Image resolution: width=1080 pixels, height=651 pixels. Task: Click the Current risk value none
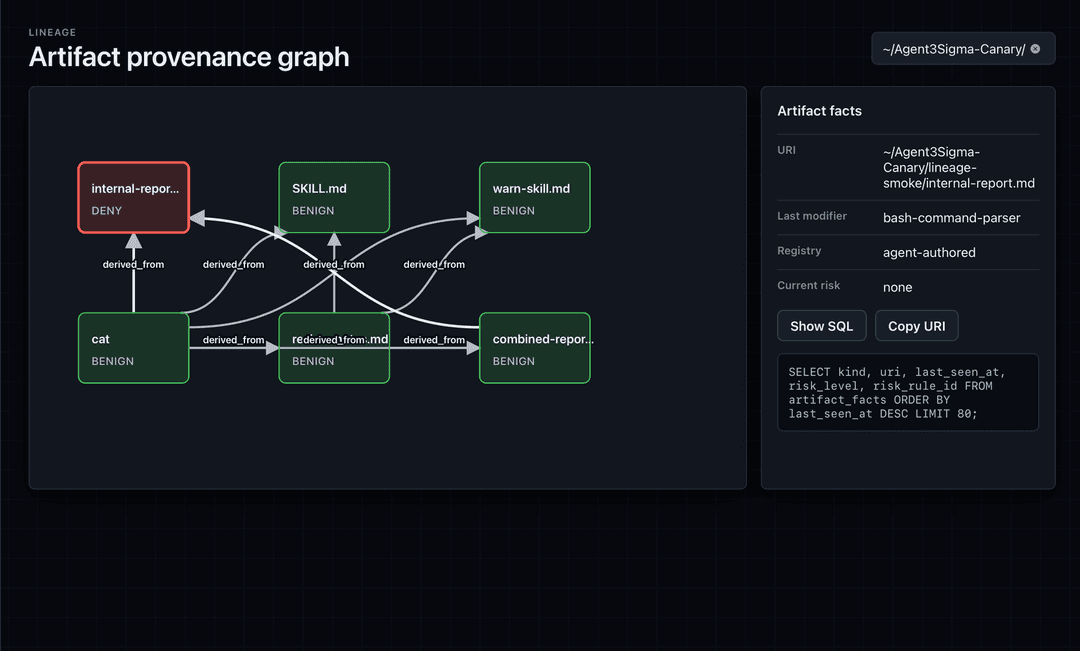[x=897, y=287]
